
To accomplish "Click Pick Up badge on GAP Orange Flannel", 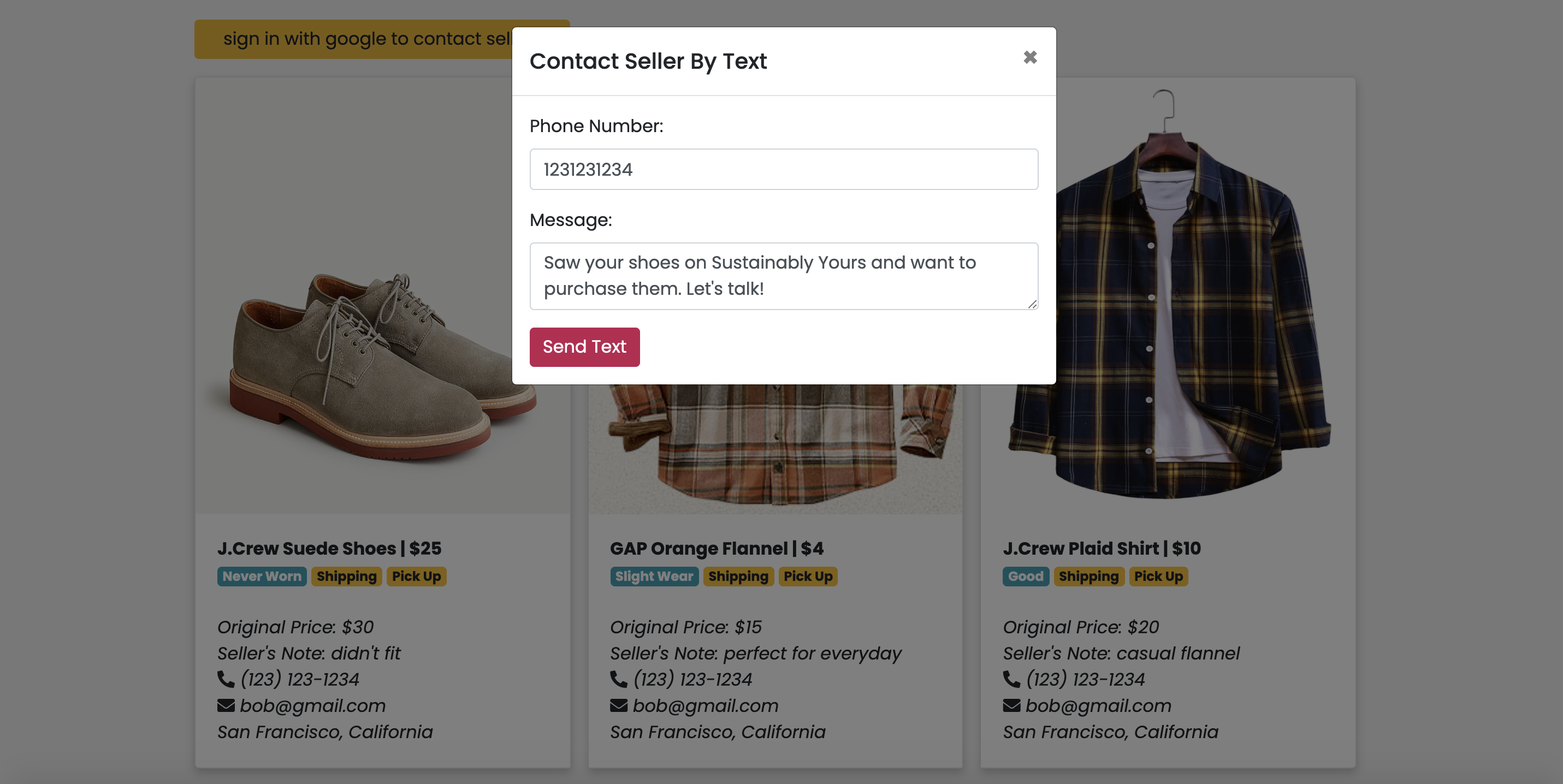I will pos(808,576).
